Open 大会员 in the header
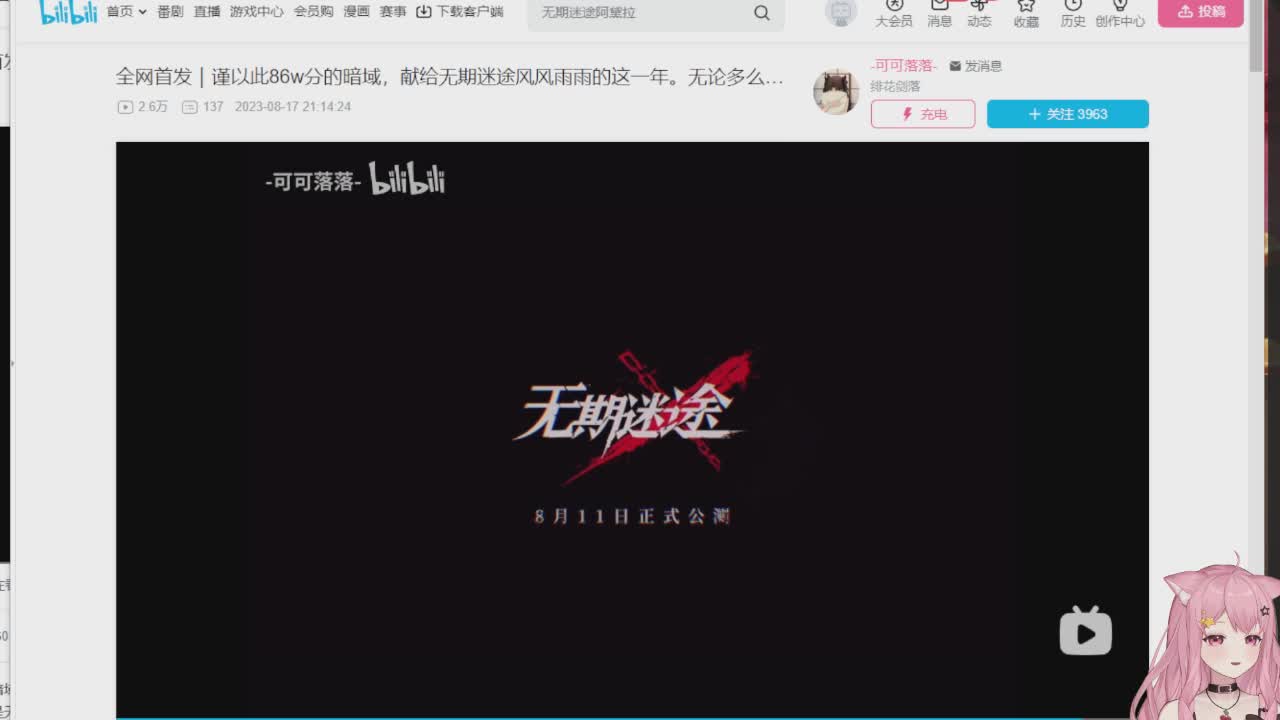This screenshot has width=1280, height=720. tap(894, 14)
